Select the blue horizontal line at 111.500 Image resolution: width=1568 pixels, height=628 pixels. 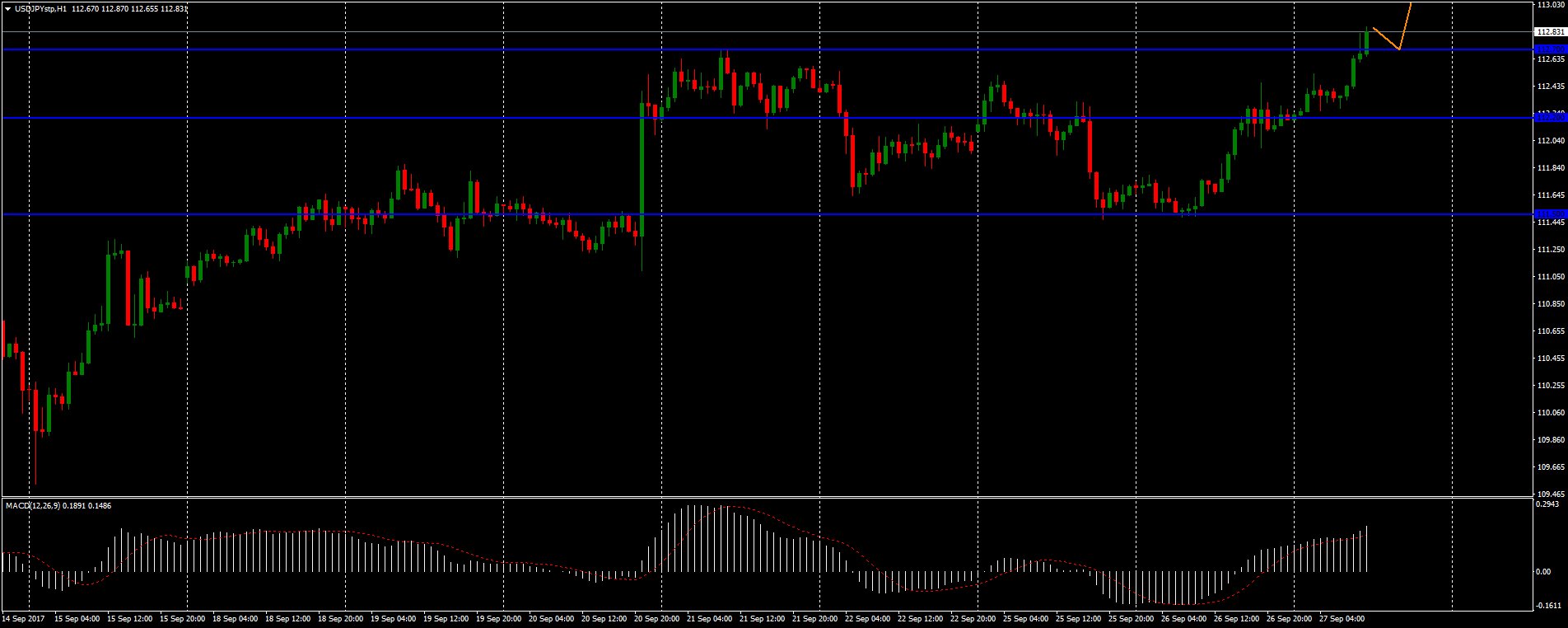[x=766, y=214]
